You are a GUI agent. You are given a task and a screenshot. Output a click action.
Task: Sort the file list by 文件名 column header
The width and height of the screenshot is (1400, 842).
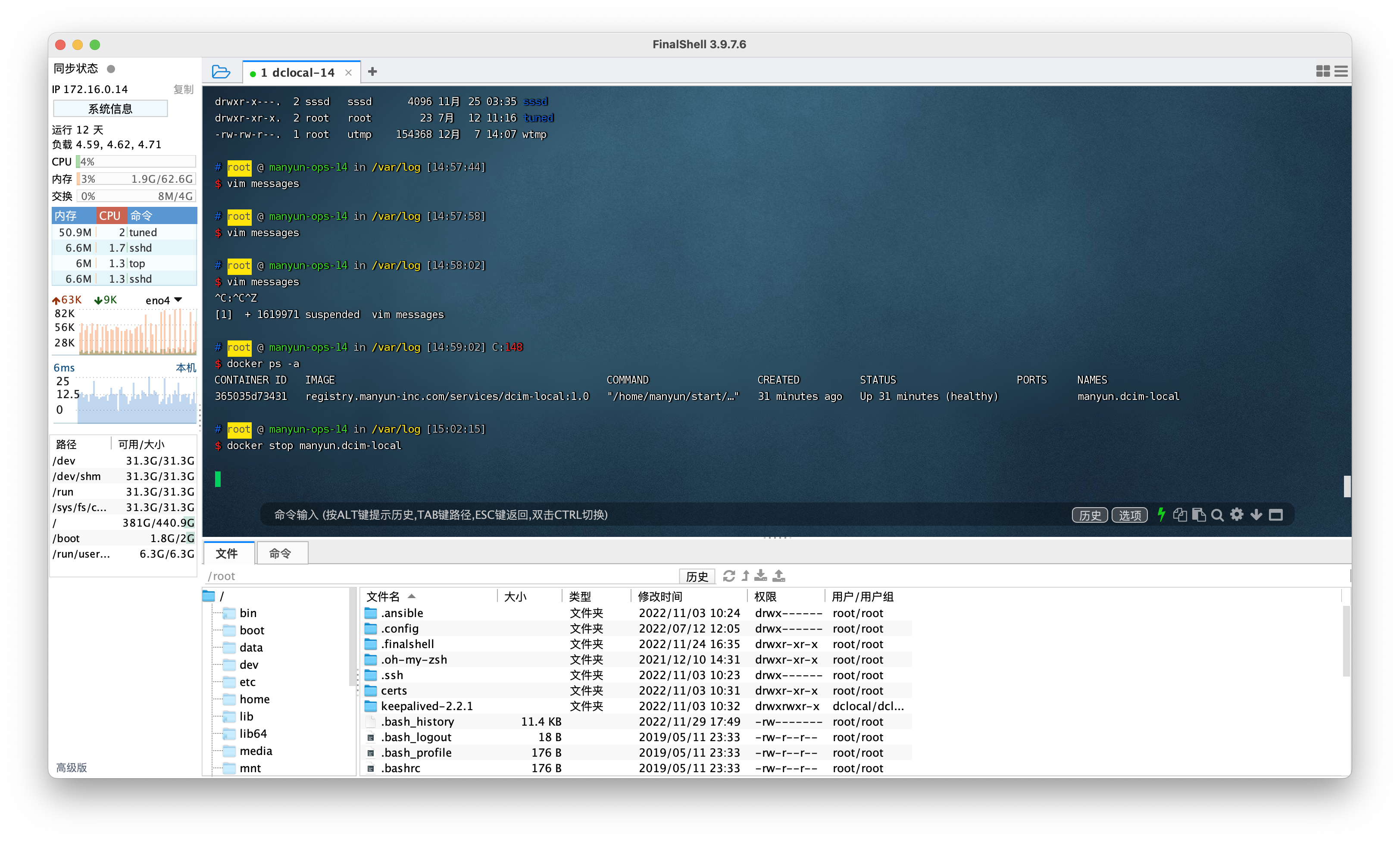[x=384, y=596]
